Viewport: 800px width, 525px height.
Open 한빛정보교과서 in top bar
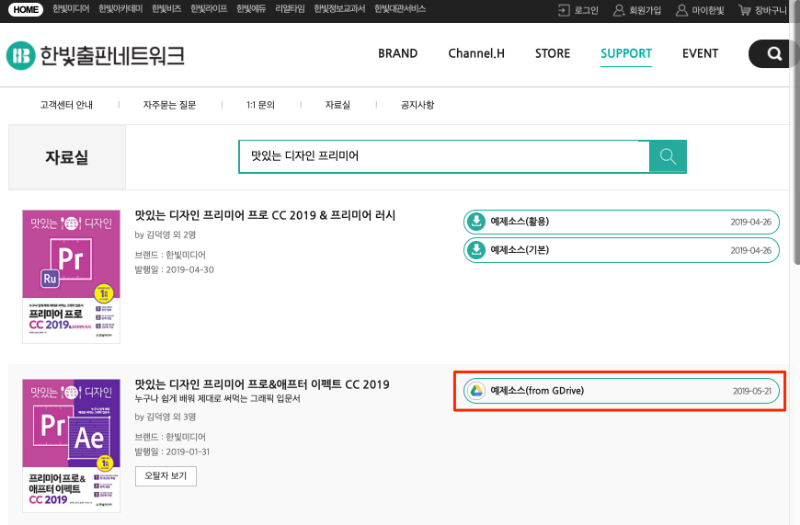click(339, 9)
